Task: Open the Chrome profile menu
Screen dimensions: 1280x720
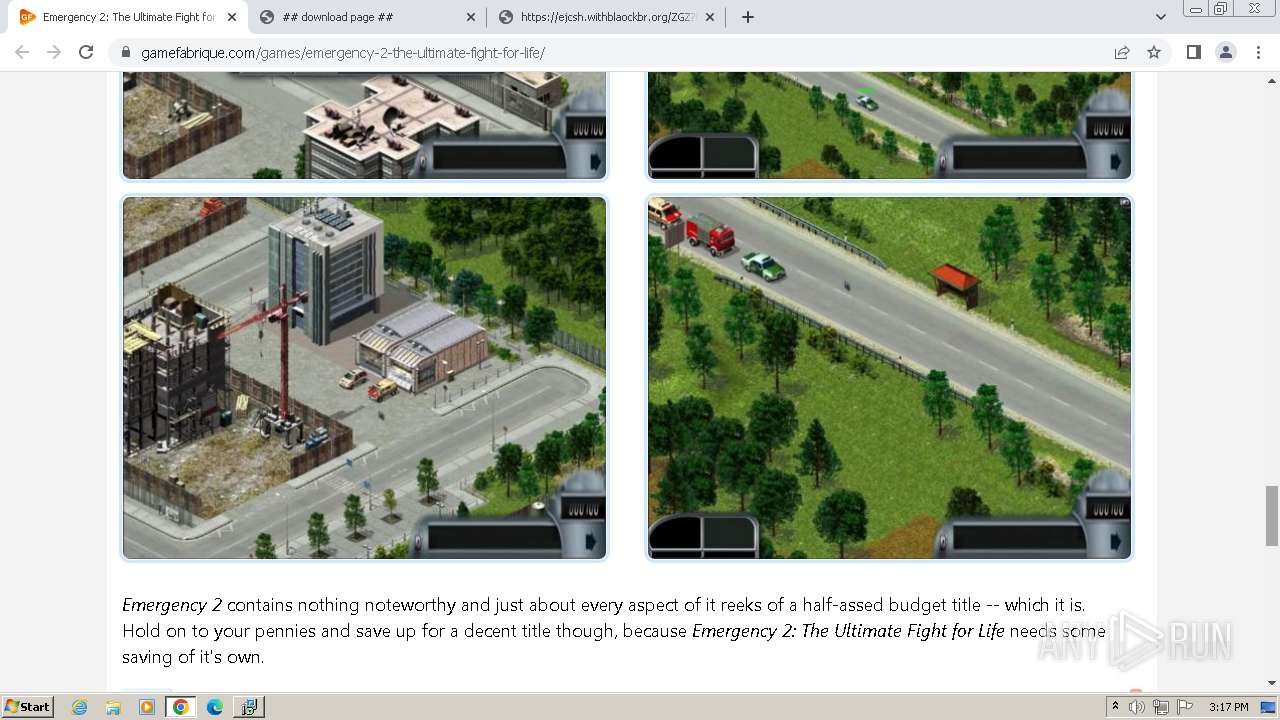Action: 1226,52
